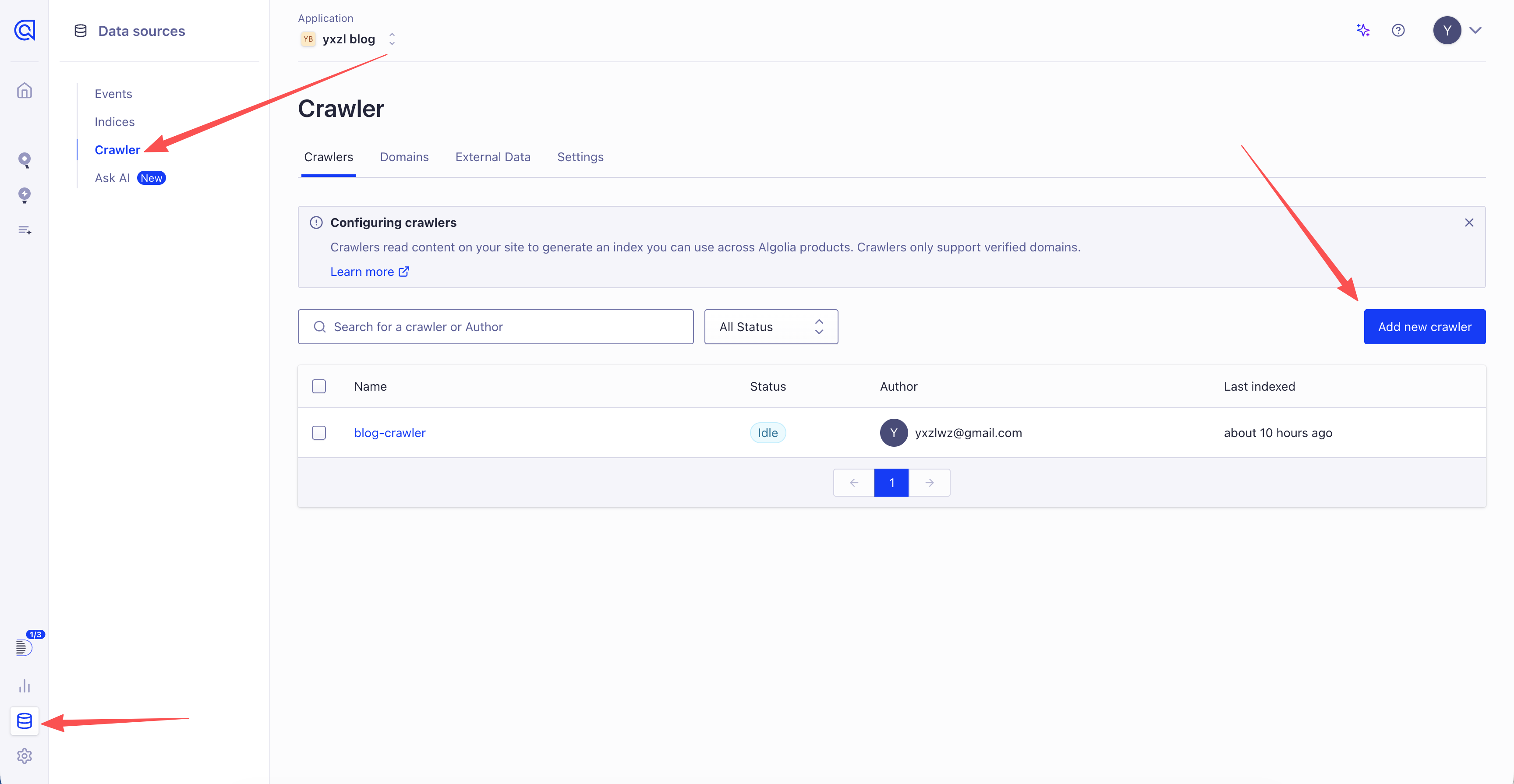Open the help question mark icon
The image size is (1514, 784).
pos(1398,30)
